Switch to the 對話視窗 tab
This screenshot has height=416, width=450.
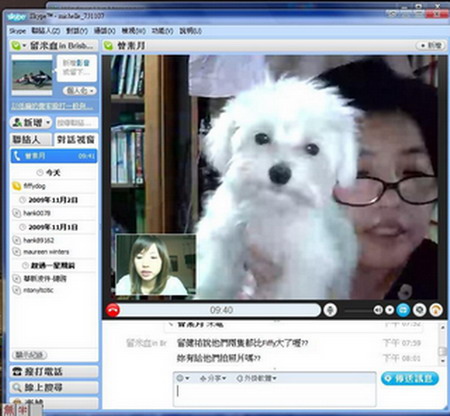tap(76, 139)
